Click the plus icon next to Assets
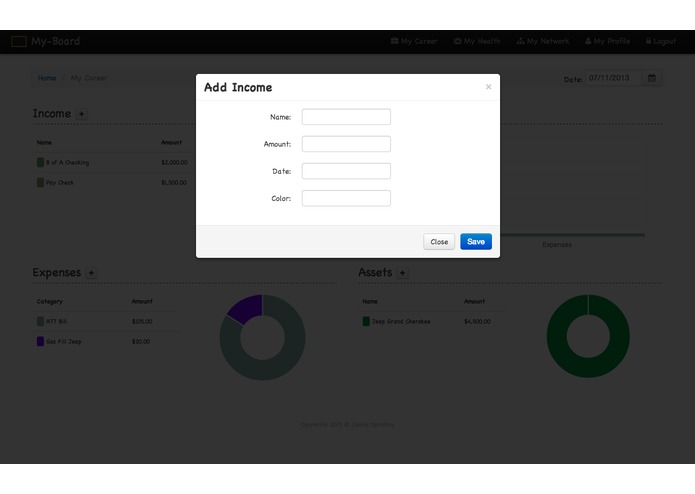The width and height of the screenshot is (695, 494). (x=402, y=273)
